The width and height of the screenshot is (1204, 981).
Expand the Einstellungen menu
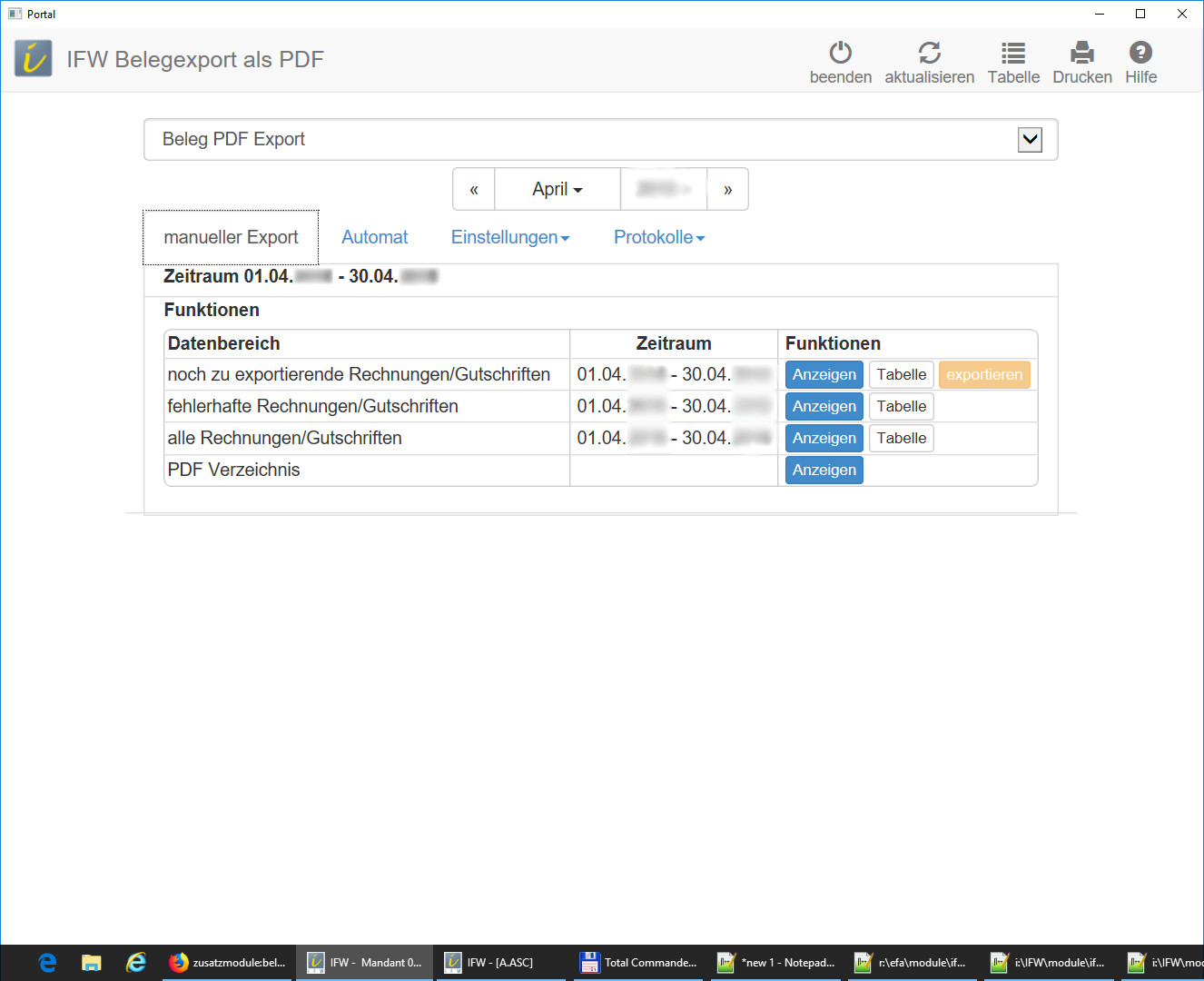pyautogui.click(x=510, y=237)
